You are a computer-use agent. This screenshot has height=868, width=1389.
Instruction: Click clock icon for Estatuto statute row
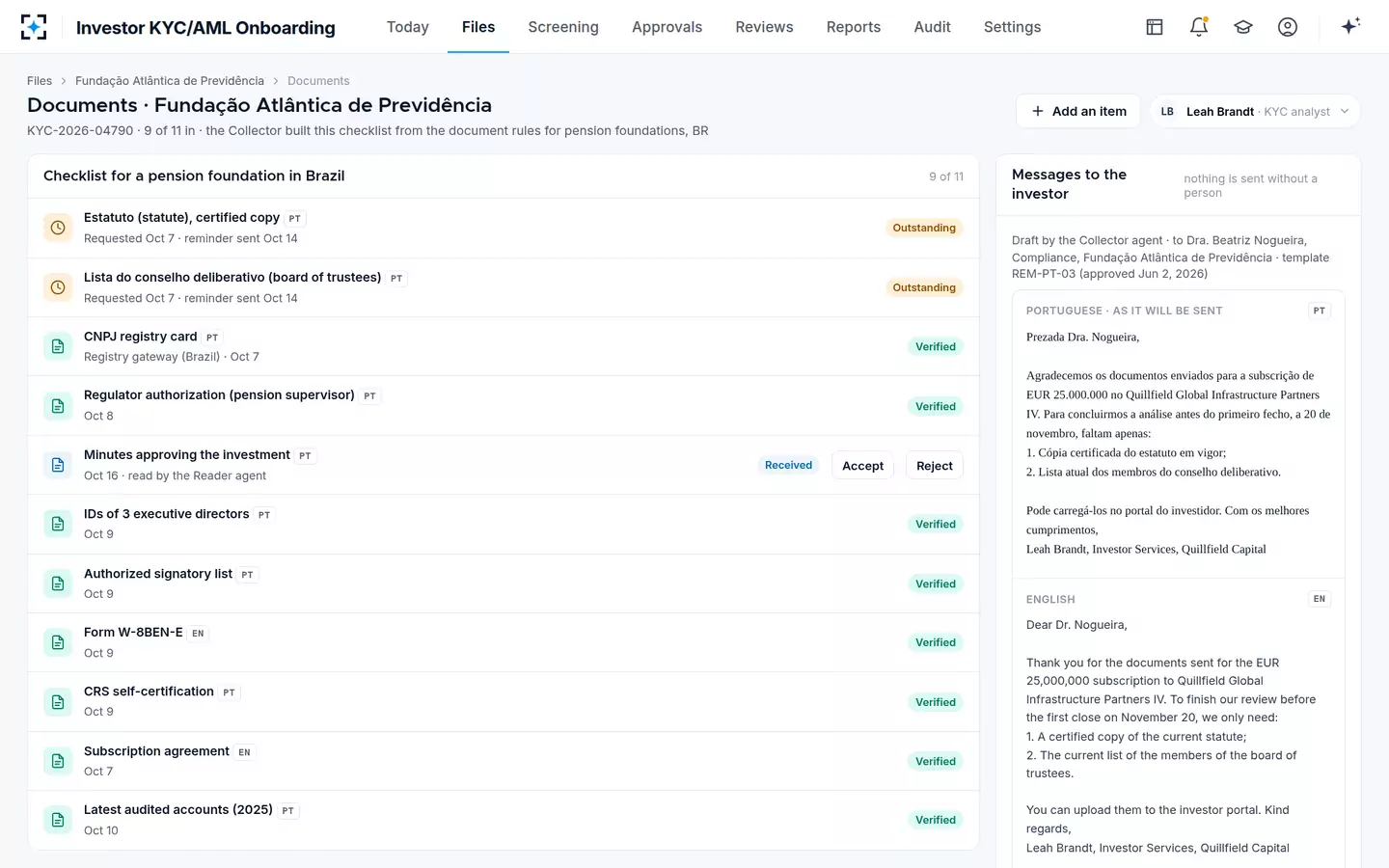(58, 228)
